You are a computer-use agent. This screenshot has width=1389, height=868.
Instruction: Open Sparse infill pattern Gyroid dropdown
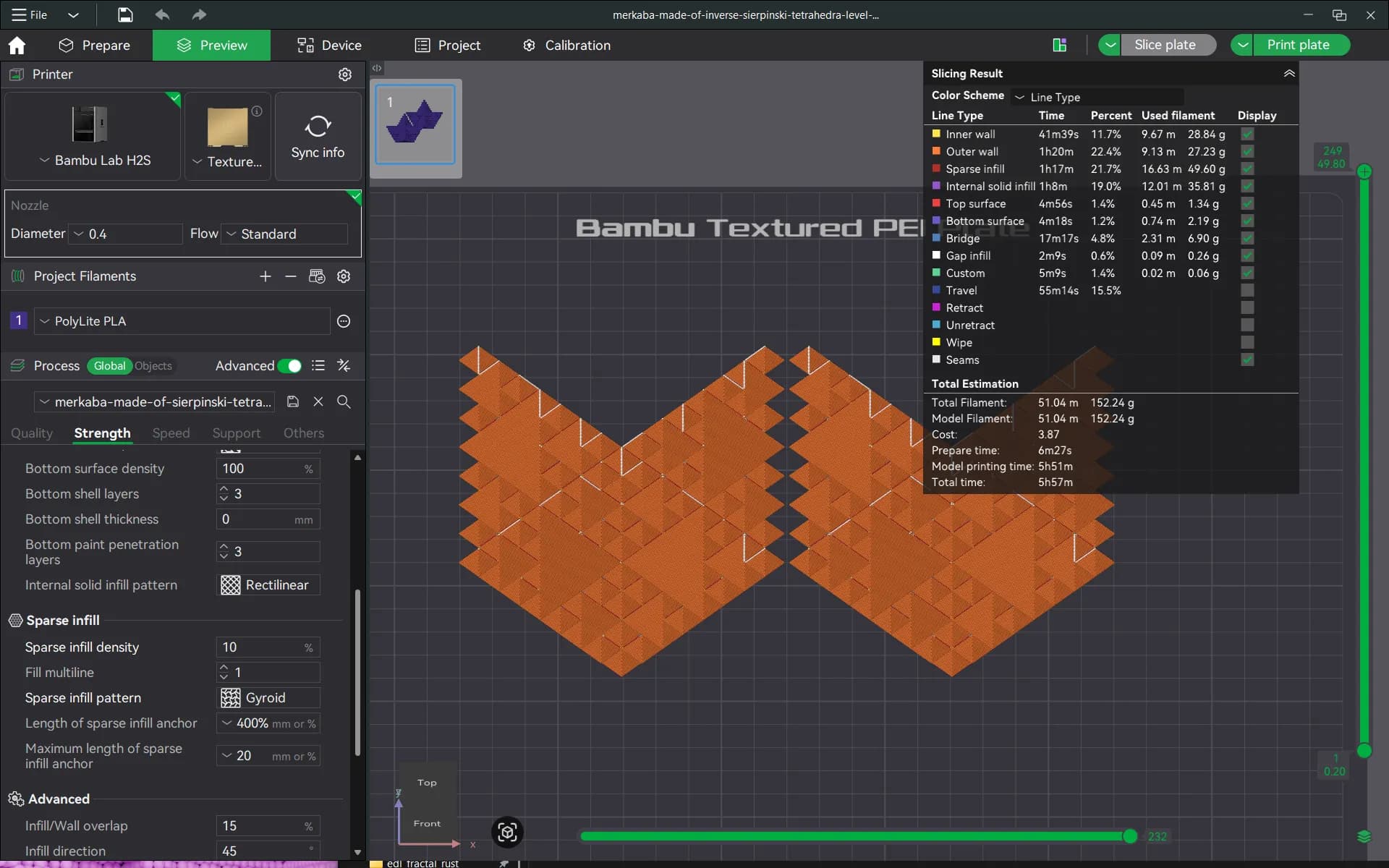pyautogui.click(x=268, y=698)
